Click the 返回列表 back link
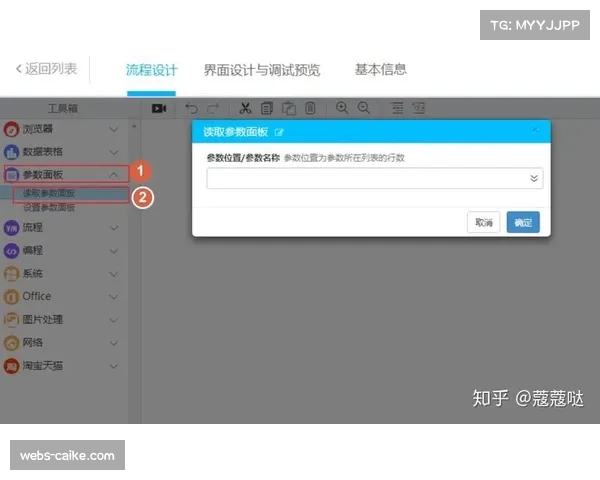Screen dimensions: 600x480 (46, 69)
